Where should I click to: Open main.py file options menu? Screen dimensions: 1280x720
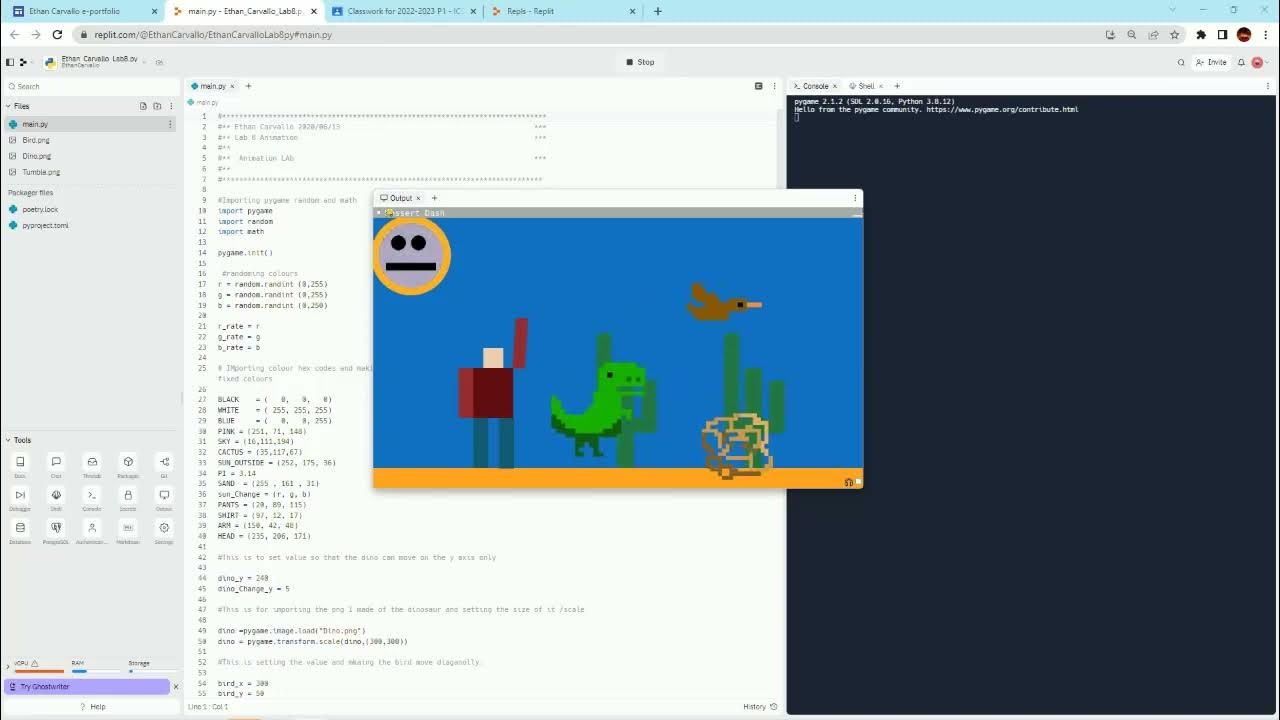(x=170, y=124)
